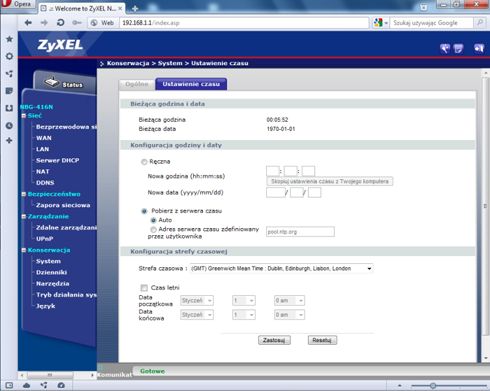Open WAN settings in sidebar
This screenshot has height=391, width=490.
(x=44, y=138)
